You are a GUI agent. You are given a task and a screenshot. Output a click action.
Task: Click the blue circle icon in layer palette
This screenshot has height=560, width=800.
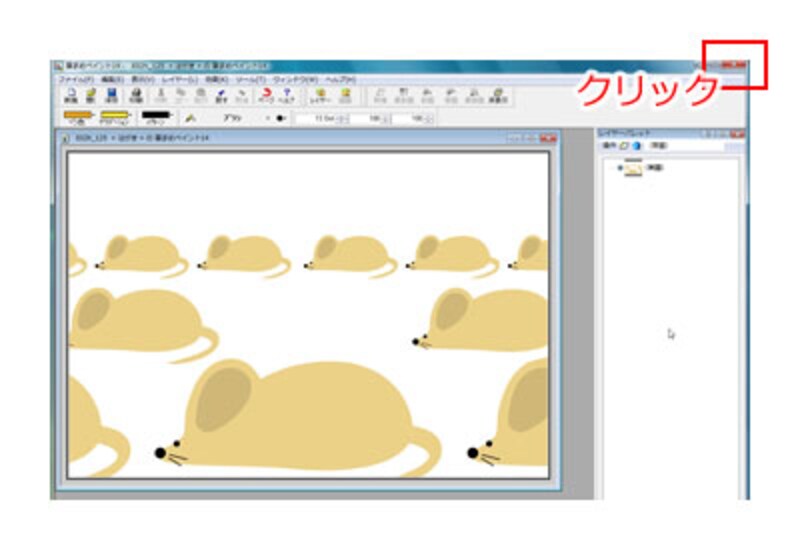point(636,146)
